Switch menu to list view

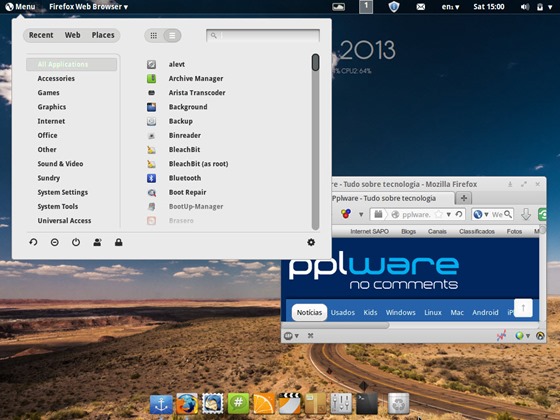[x=172, y=35]
